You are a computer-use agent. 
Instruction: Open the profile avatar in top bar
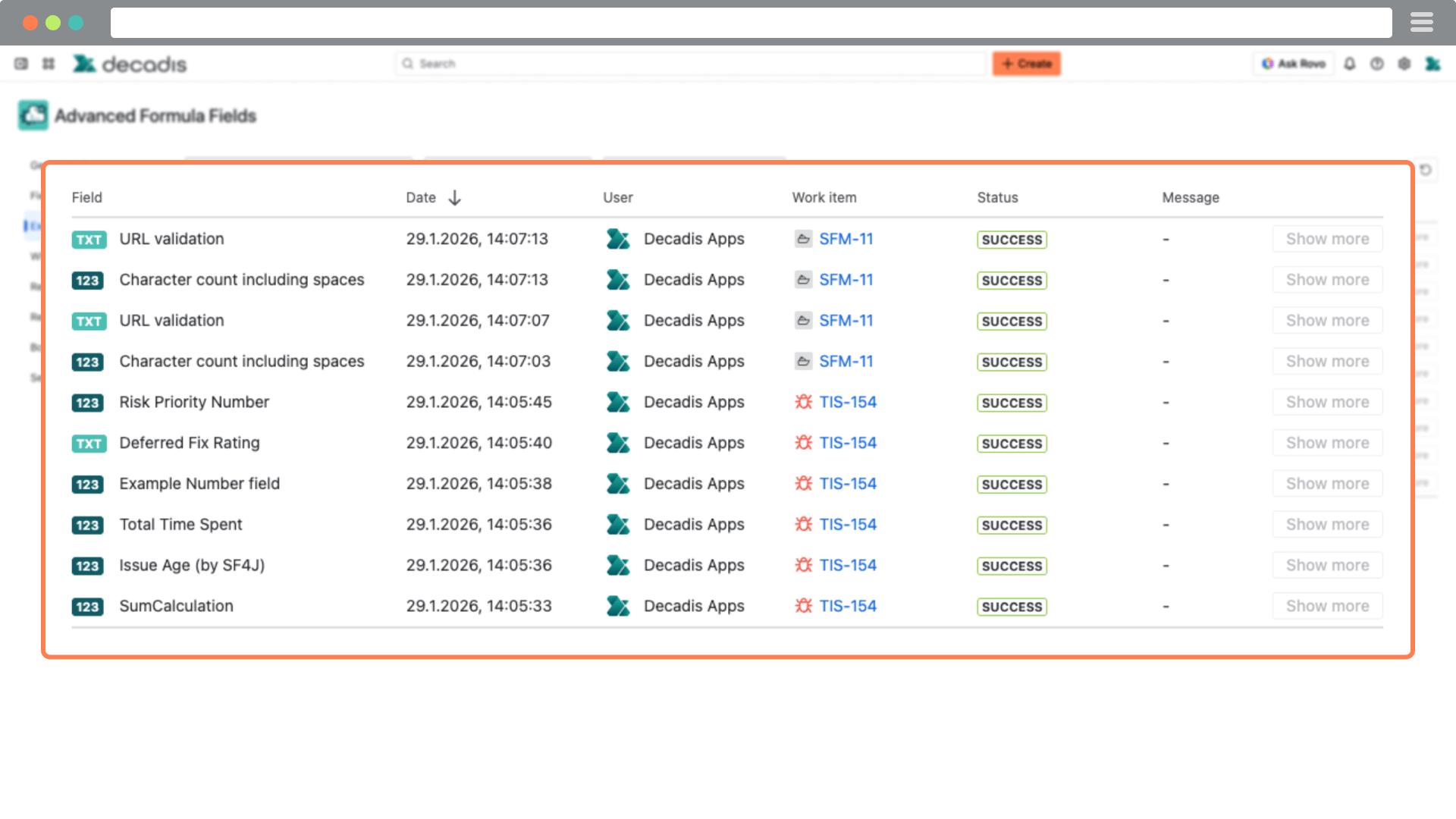coord(1432,64)
